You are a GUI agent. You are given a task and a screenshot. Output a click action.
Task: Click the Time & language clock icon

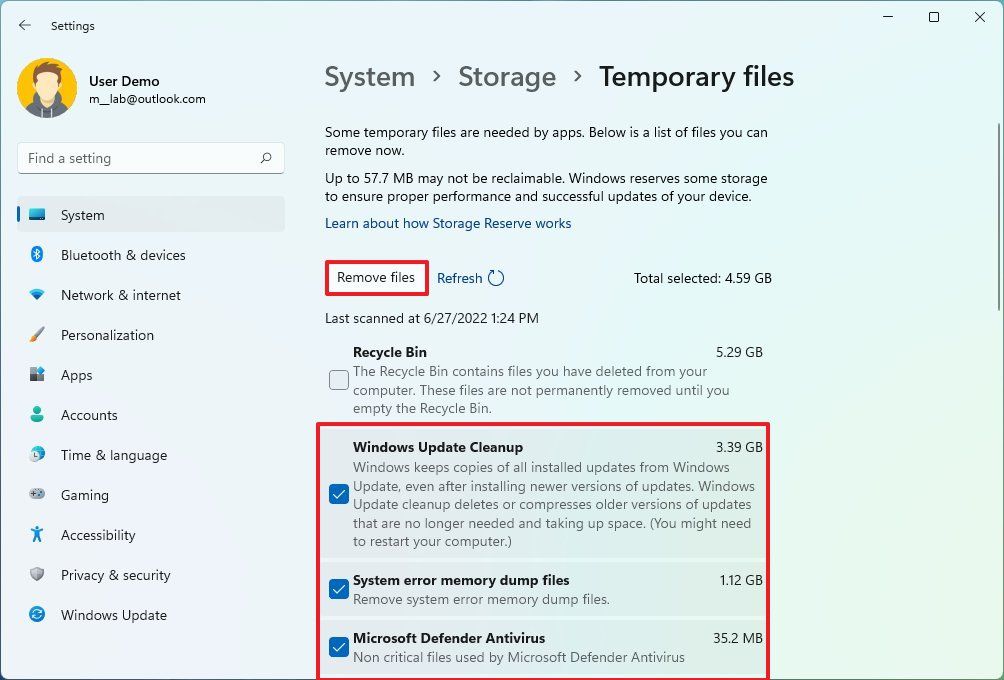38,455
